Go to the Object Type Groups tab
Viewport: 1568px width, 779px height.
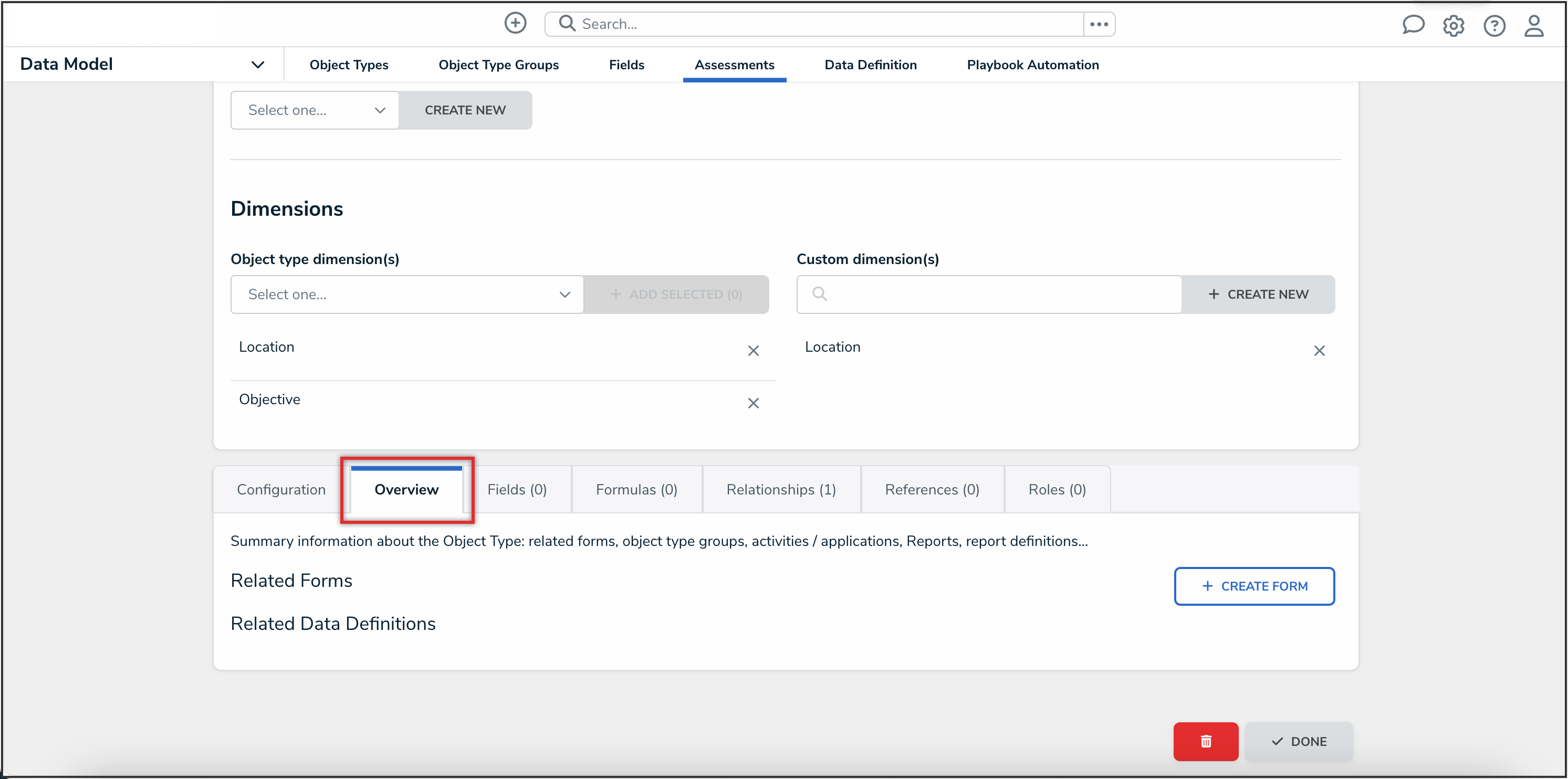(x=498, y=65)
